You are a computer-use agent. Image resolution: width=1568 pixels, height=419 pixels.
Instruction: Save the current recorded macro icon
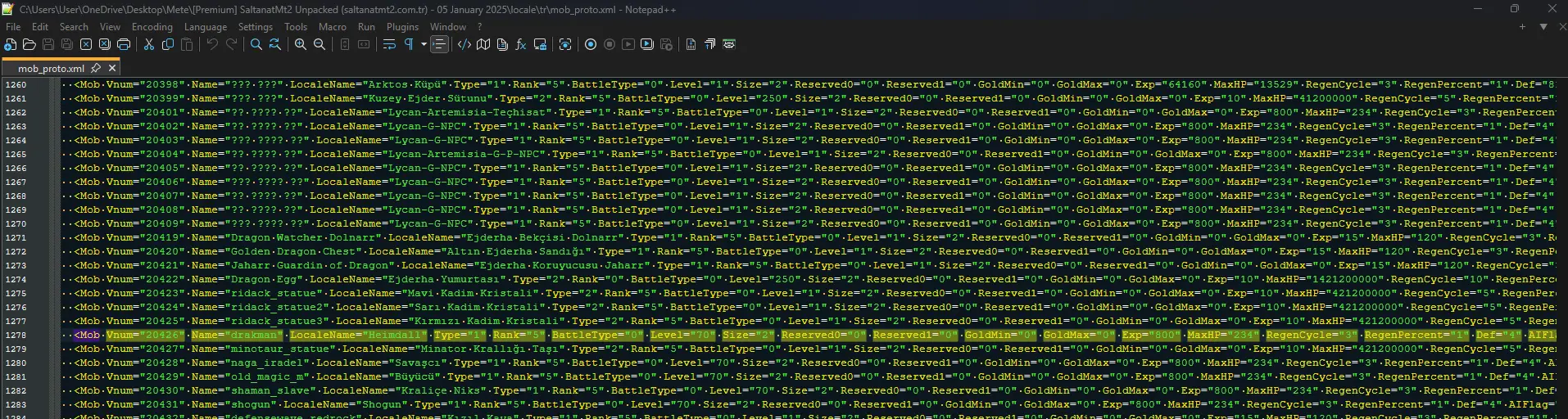666,44
